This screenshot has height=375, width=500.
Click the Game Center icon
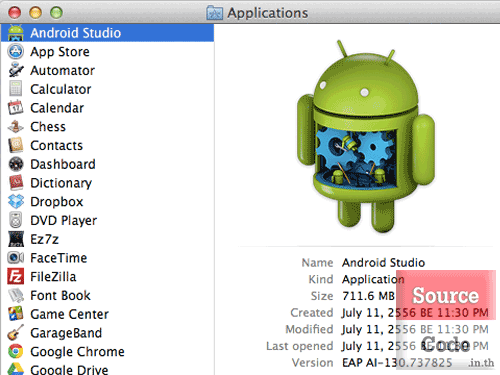pyautogui.click(x=16, y=314)
